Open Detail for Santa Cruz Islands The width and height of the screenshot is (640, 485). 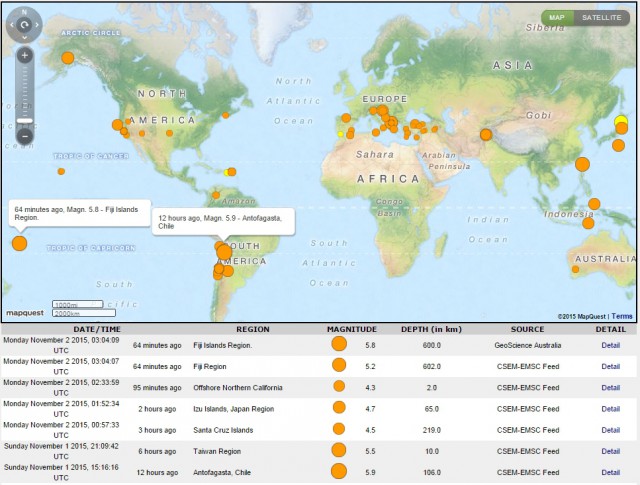pos(611,430)
